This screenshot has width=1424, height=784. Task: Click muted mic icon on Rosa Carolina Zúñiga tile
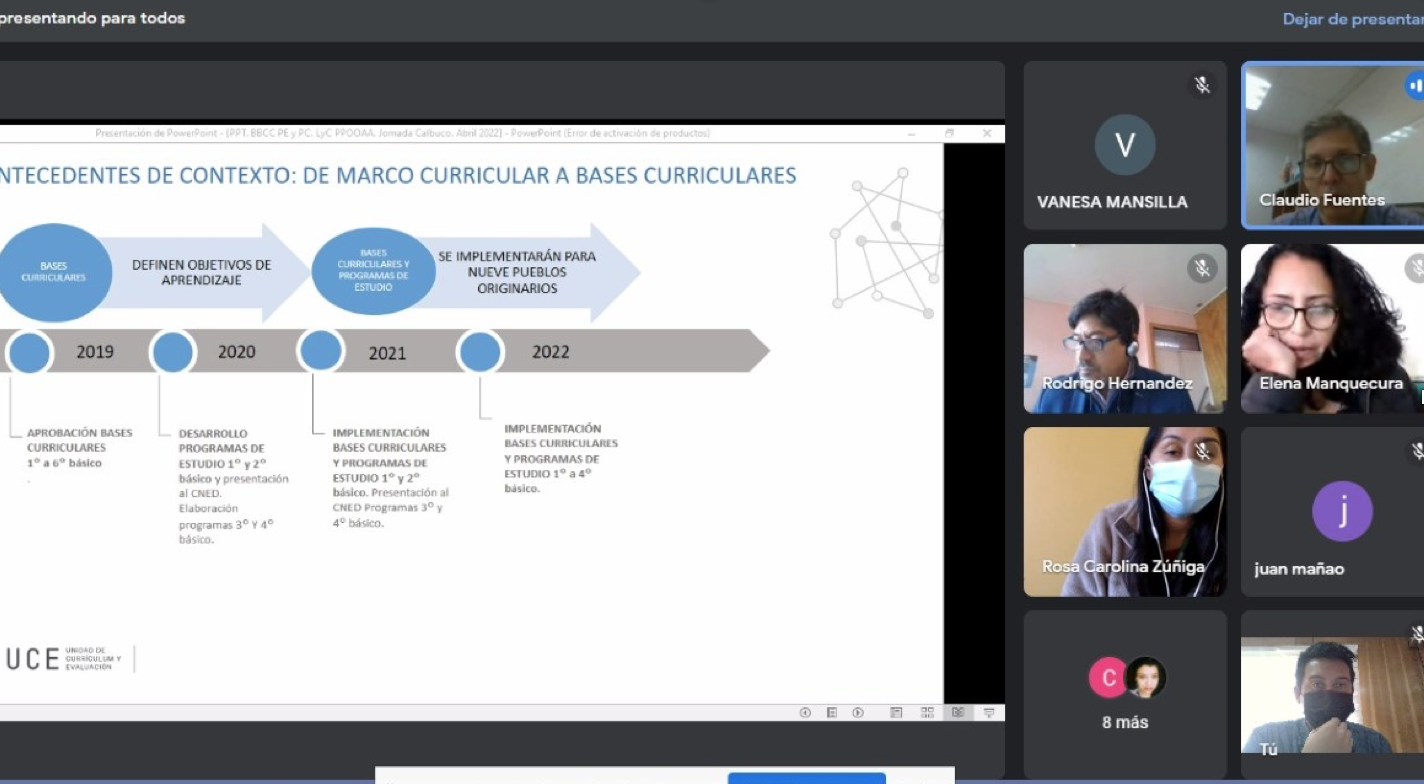click(x=1202, y=452)
